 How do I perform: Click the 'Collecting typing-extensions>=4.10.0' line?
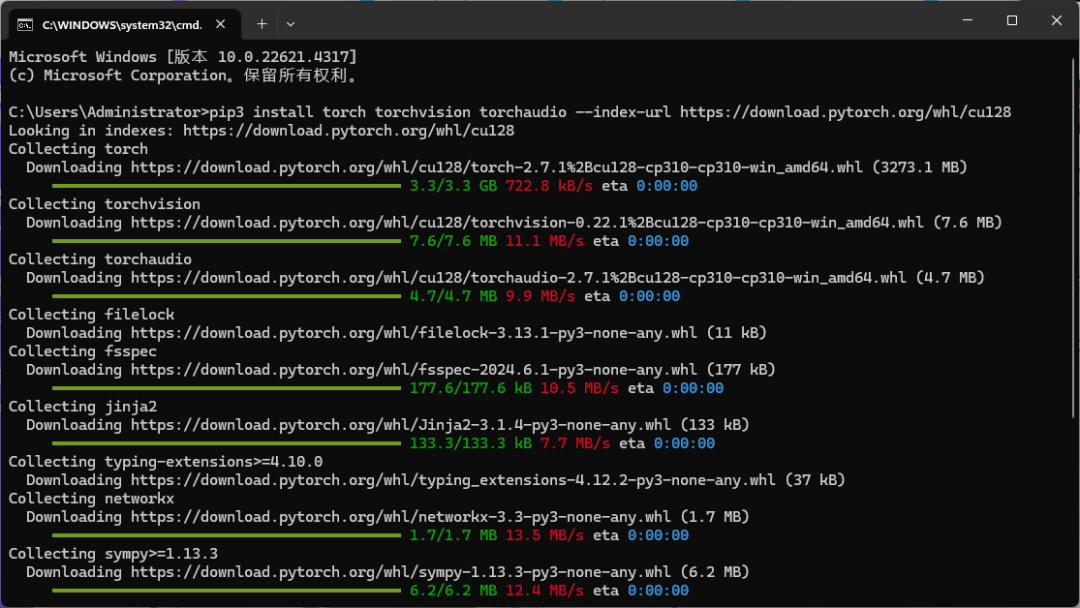165,461
